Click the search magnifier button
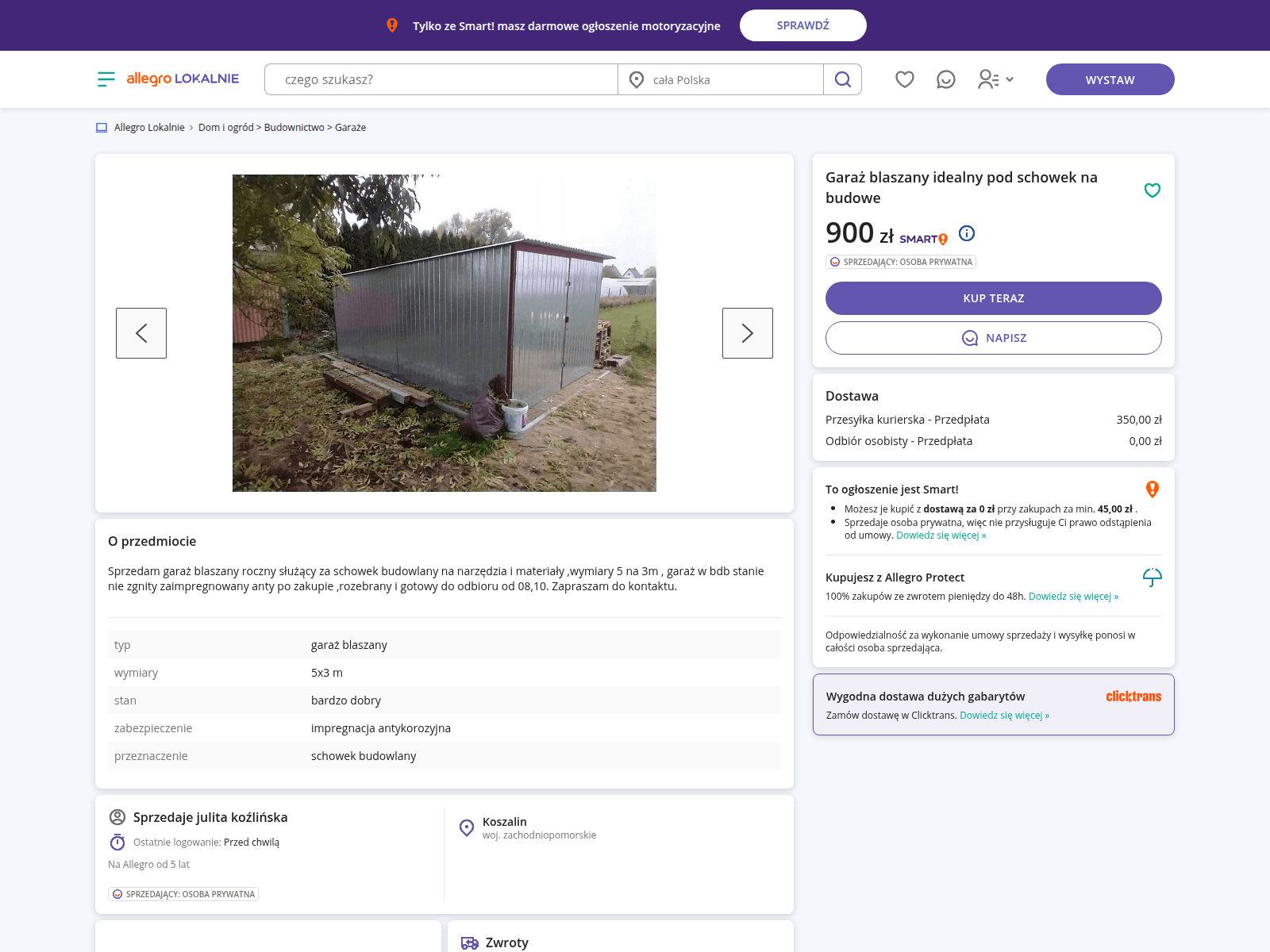 (x=843, y=79)
